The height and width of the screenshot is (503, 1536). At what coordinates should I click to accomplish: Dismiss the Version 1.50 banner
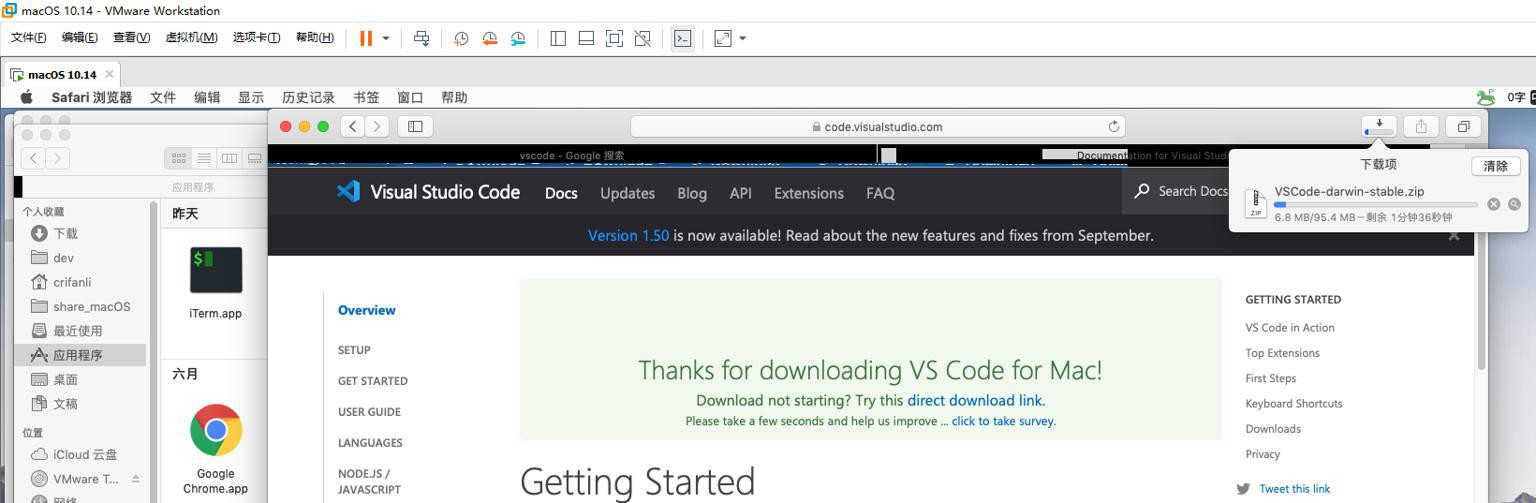(1453, 236)
